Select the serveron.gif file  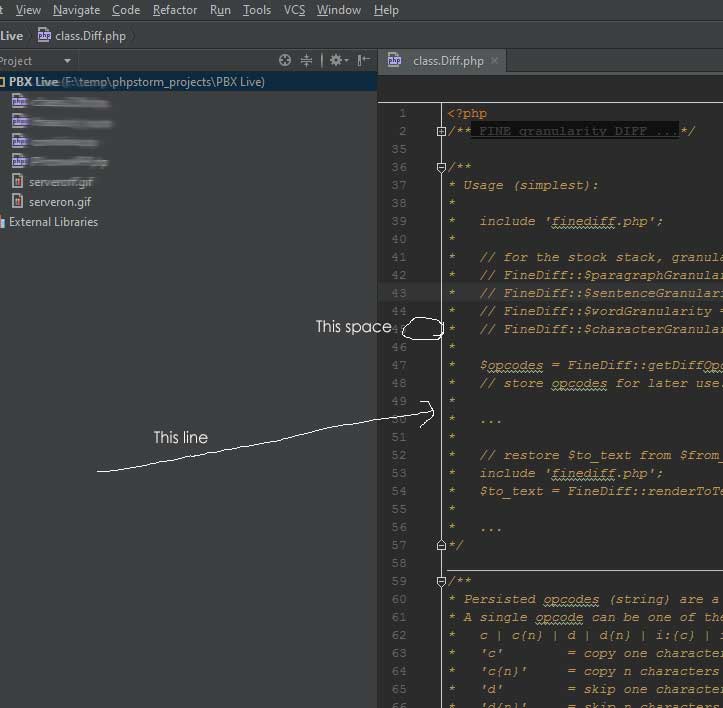(x=60, y=202)
